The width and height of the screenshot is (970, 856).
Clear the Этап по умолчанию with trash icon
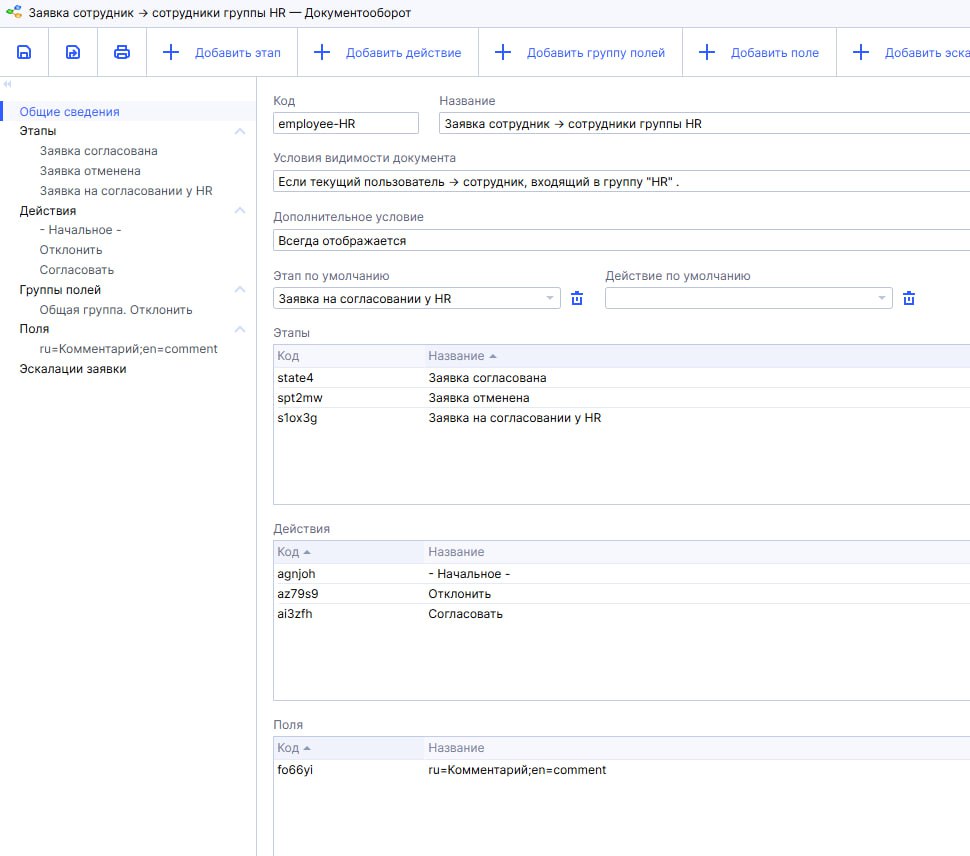pyautogui.click(x=577, y=298)
